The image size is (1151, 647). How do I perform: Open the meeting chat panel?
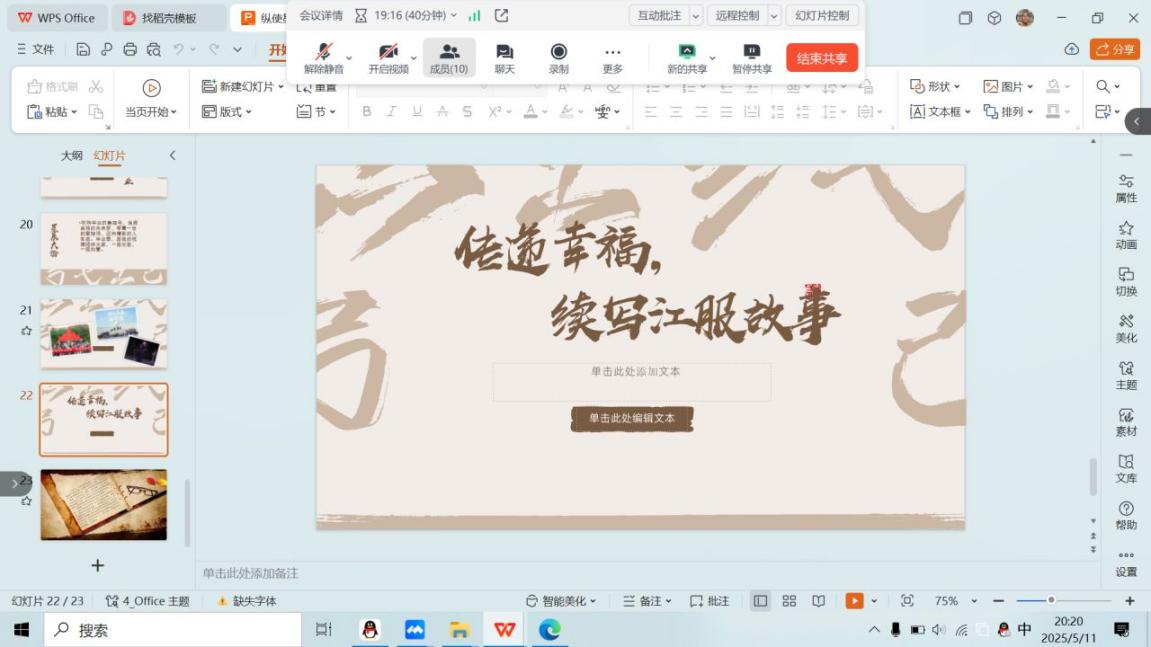(504, 57)
